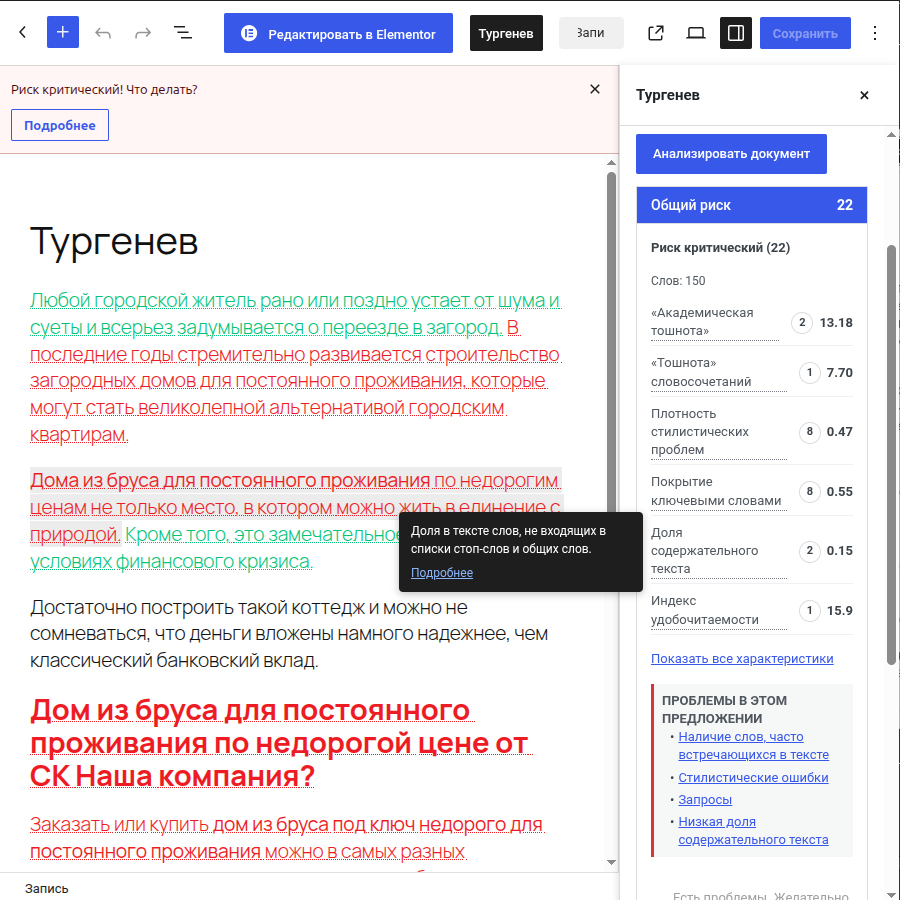The width and height of the screenshot is (900, 900).
Task: Click Редактировать в Elementor button
Action: 338,33
